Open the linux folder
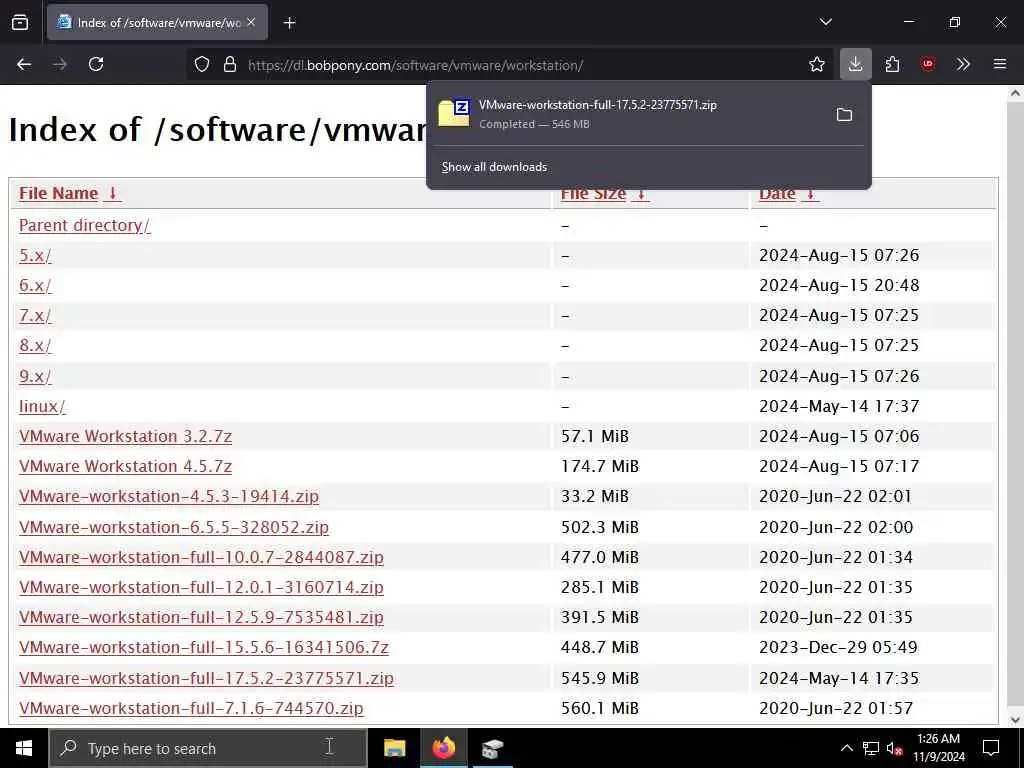The width and height of the screenshot is (1024, 768). pos(42,406)
